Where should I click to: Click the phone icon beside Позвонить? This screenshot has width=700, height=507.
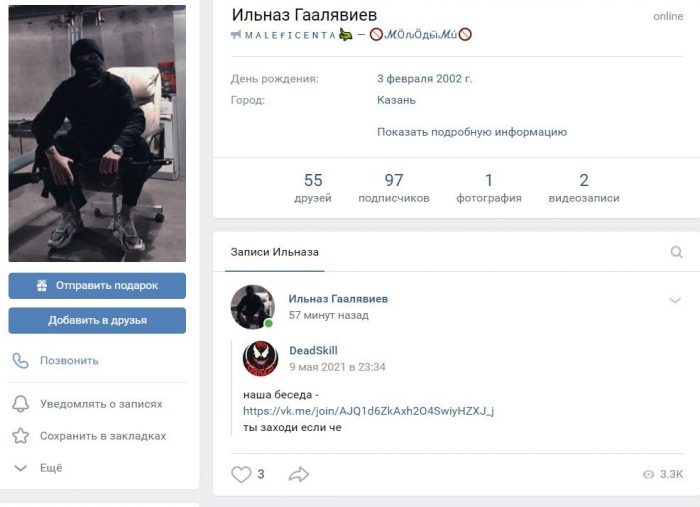(x=20, y=361)
